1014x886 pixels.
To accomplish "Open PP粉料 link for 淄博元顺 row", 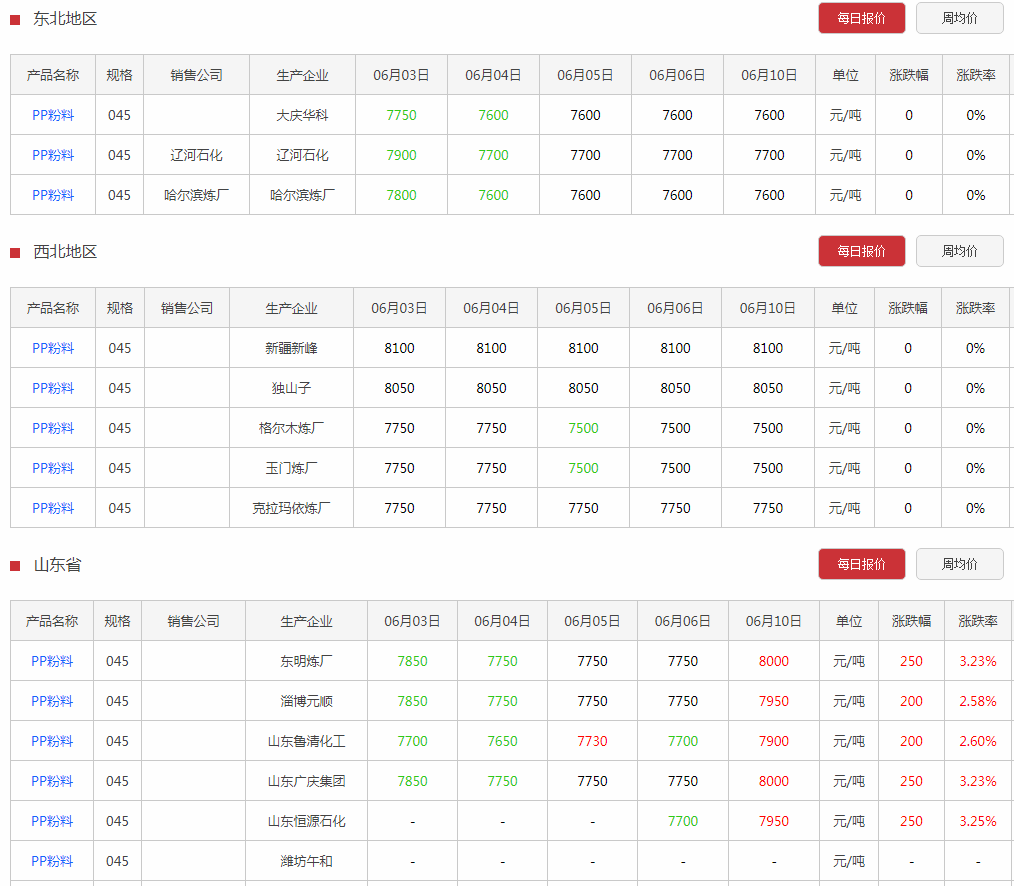I will pos(52,701).
